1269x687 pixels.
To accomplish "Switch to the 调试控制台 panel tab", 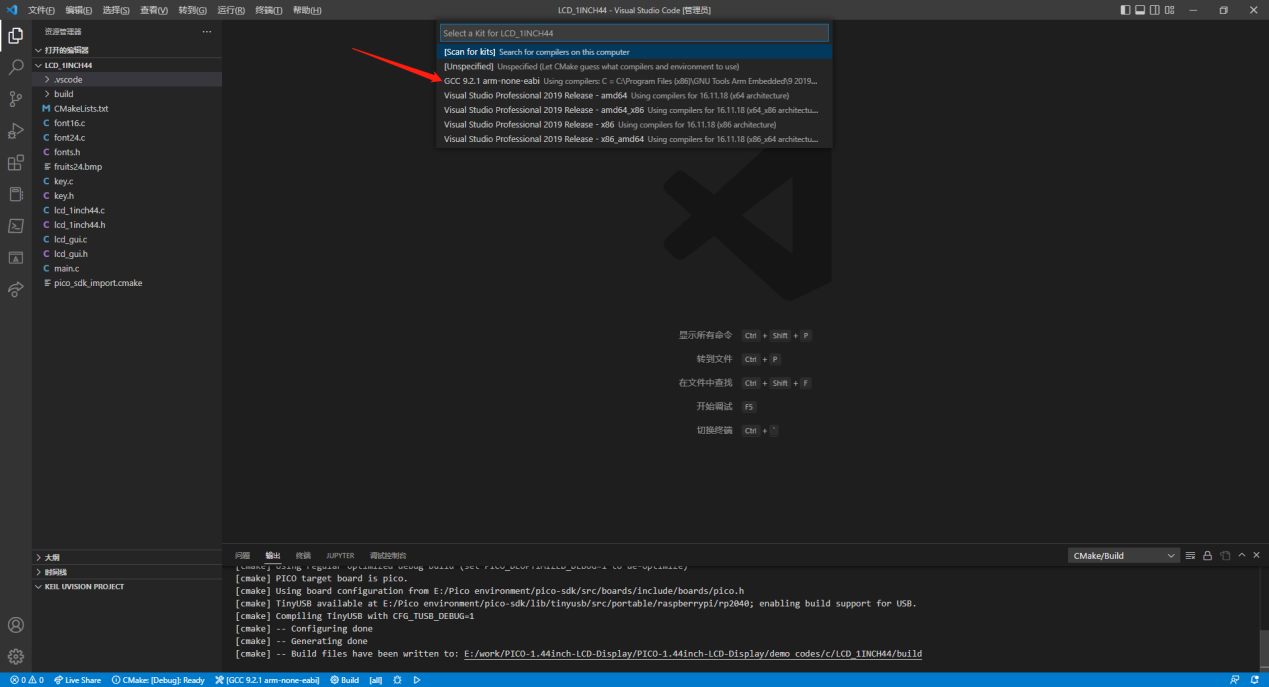I will click(x=388, y=555).
